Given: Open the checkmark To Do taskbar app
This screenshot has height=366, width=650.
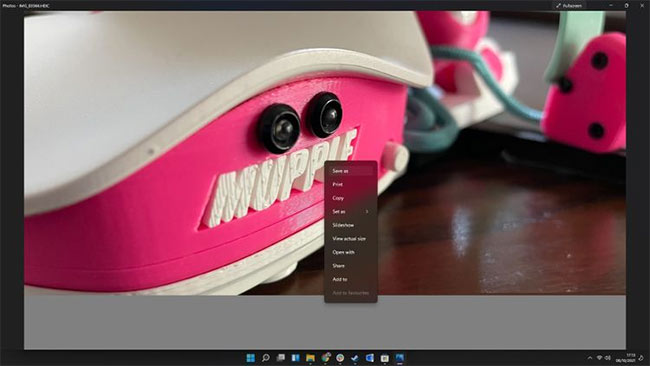Looking at the screenshot, I should [355, 358].
